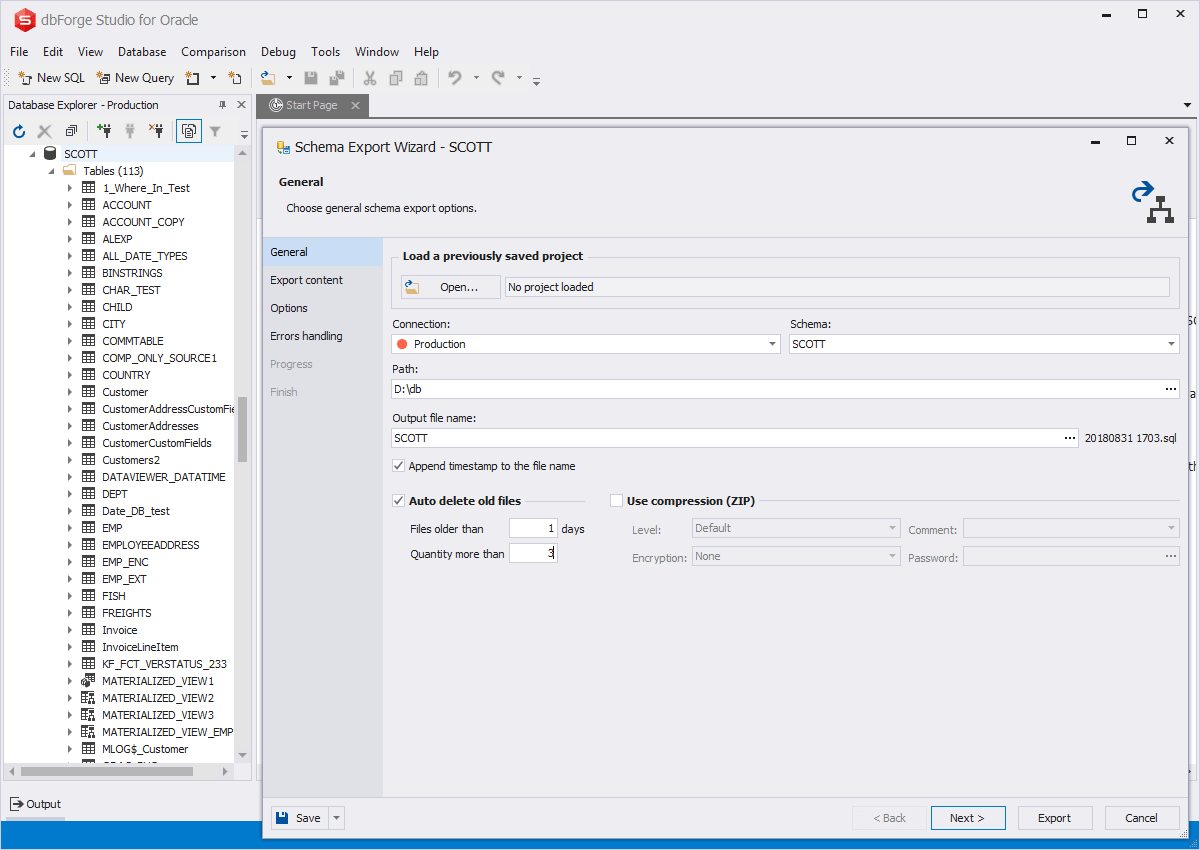
Task: Toggle the highlighted Show Details icon in Database Explorer
Action: [189, 130]
